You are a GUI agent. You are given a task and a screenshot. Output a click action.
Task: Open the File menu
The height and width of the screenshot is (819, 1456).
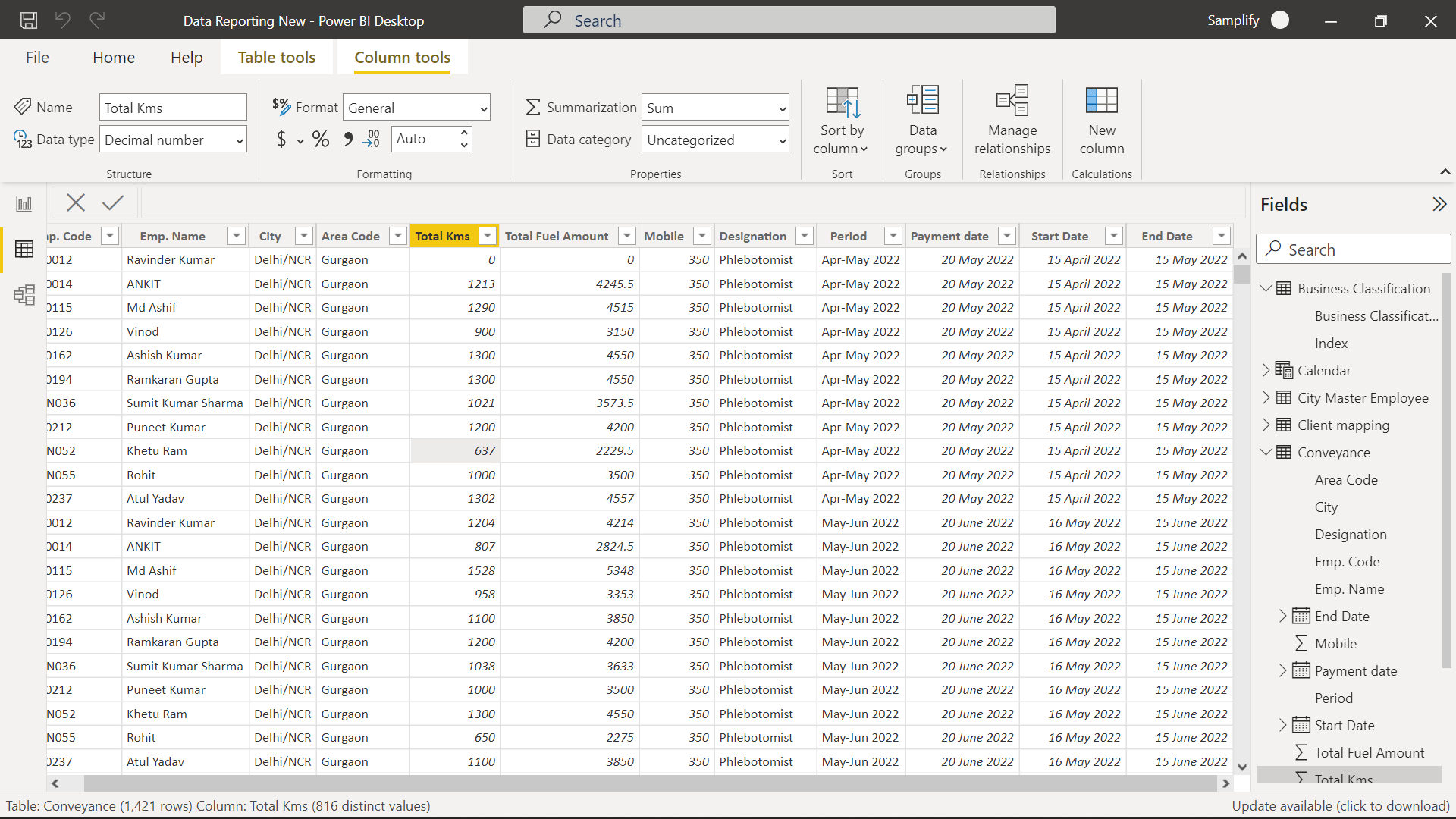point(37,58)
